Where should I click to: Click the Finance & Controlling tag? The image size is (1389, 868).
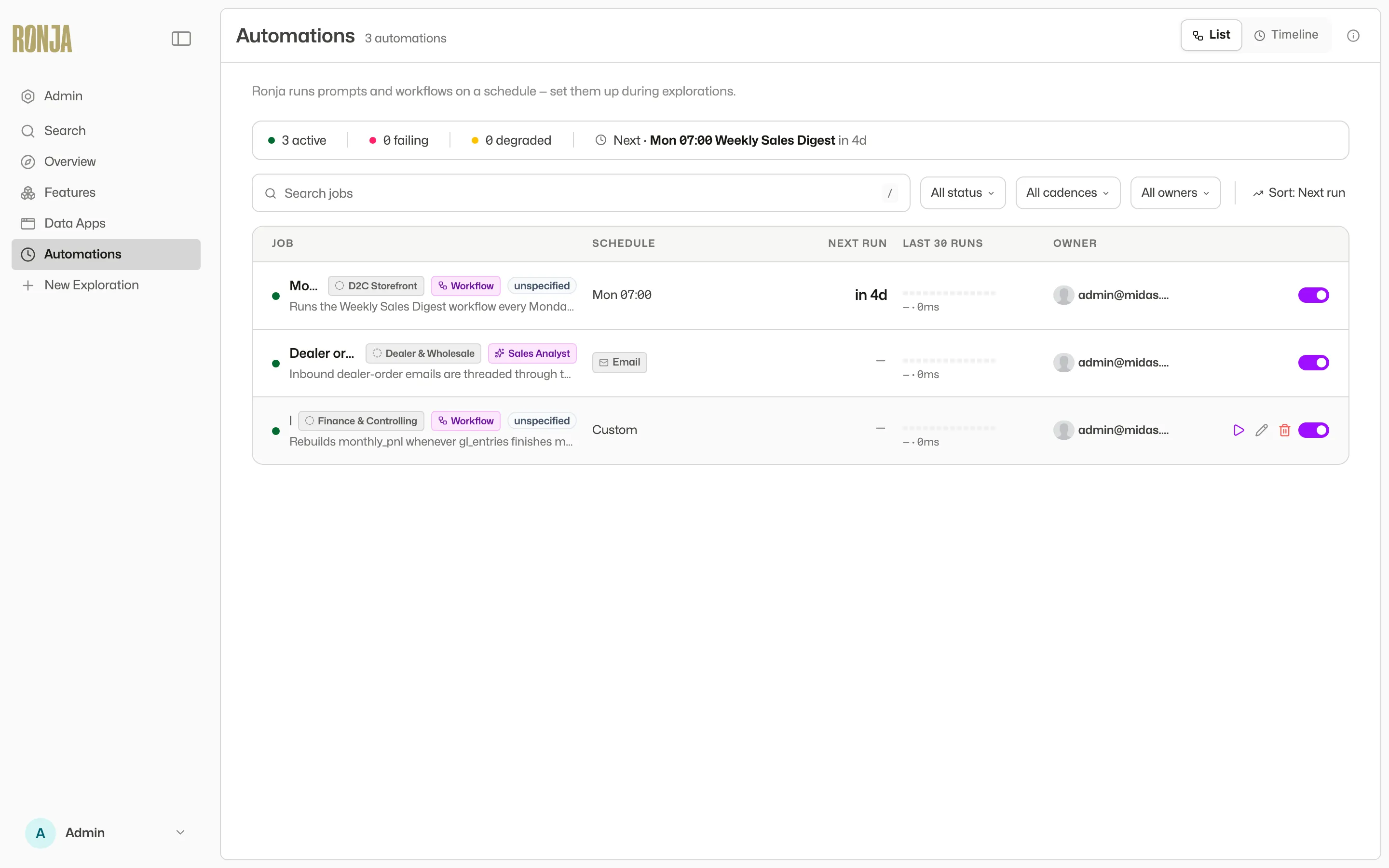[361, 421]
